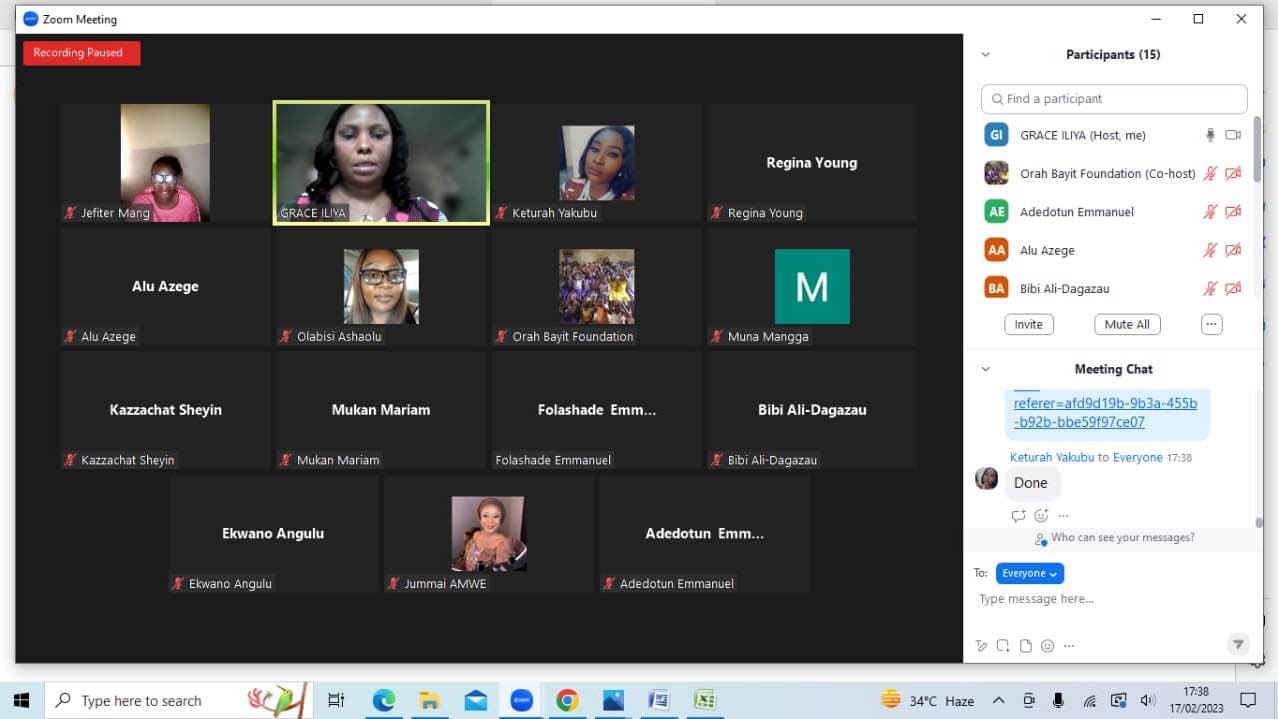Open the chat text formatting tool

pyautogui.click(x=982, y=646)
